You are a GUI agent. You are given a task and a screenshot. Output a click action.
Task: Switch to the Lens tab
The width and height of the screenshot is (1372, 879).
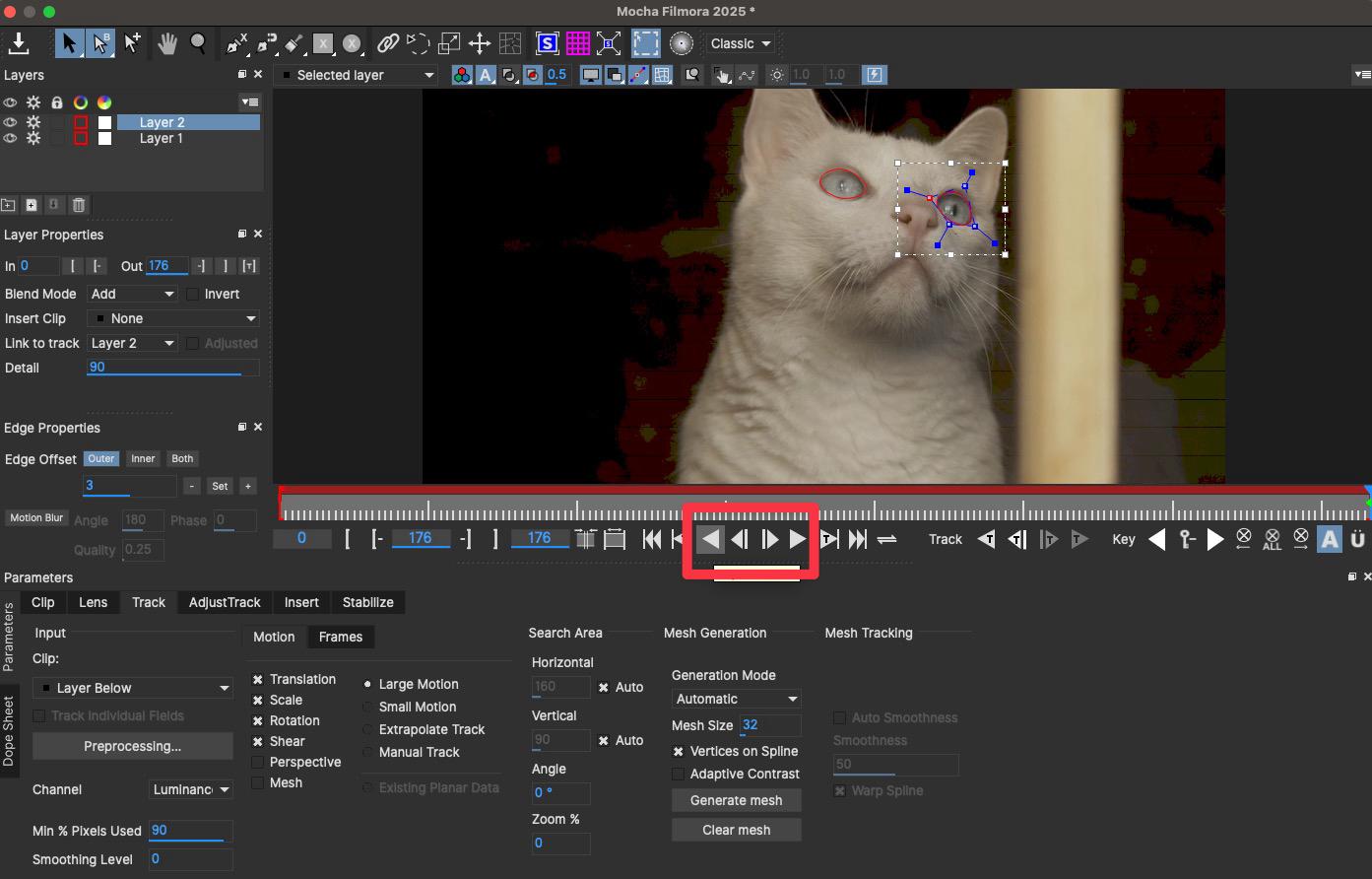tap(94, 603)
